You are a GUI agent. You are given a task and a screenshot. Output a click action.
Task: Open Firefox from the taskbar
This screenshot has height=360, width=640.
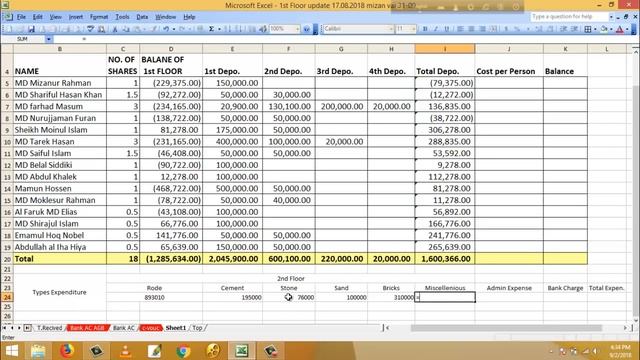pyautogui.click(x=67, y=351)
